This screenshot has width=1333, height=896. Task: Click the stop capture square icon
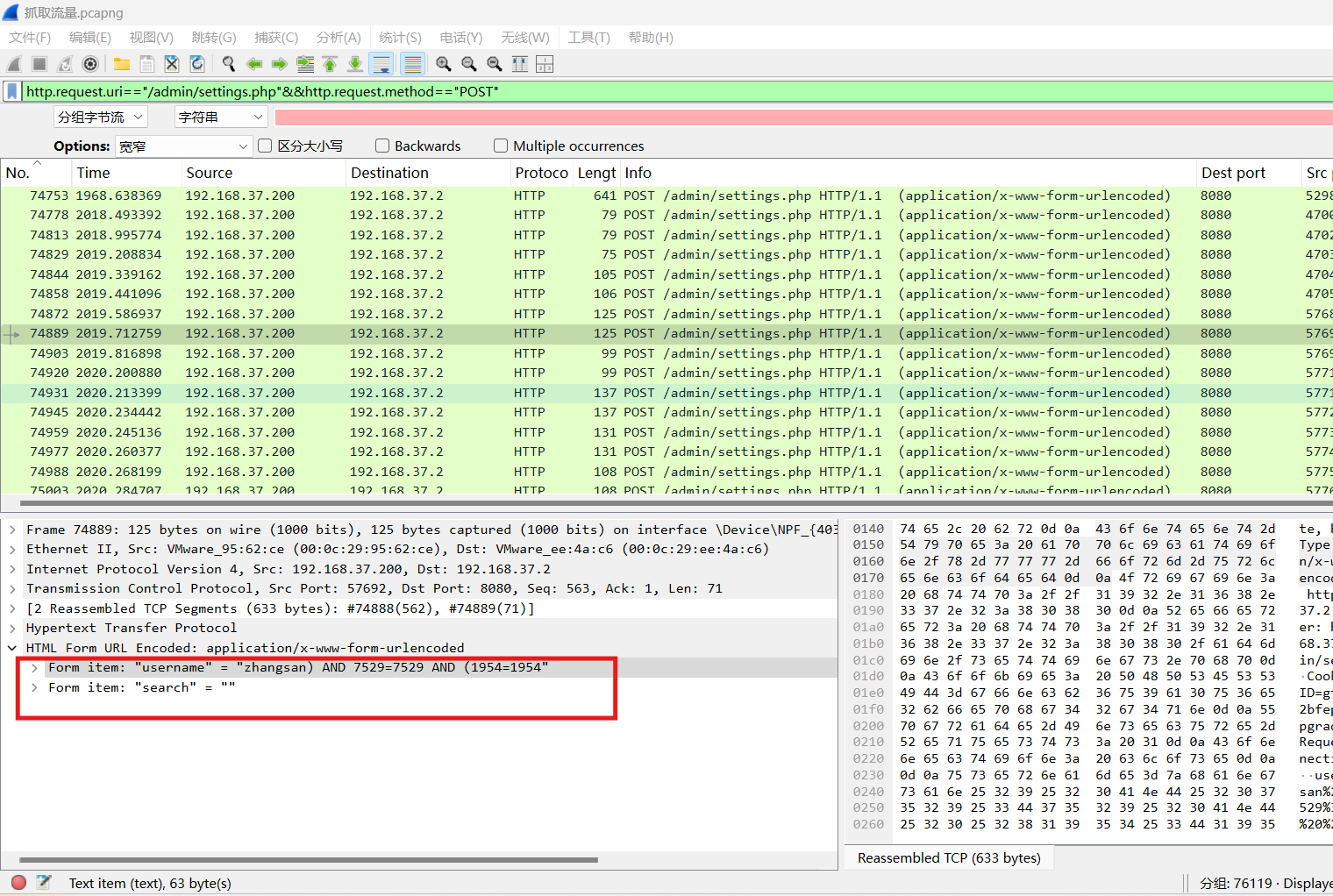point(39,64)
